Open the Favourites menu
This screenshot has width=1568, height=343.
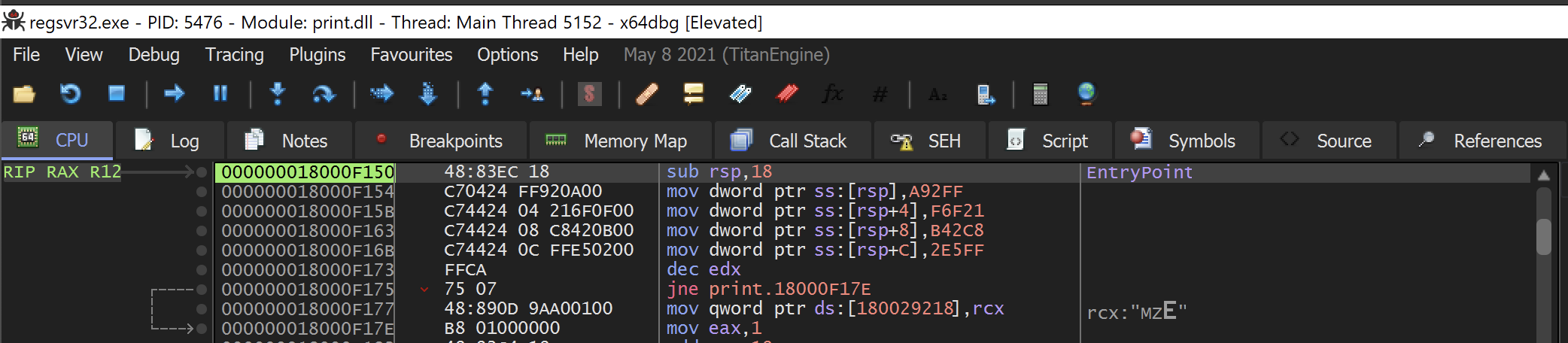(x=411, y=55)
